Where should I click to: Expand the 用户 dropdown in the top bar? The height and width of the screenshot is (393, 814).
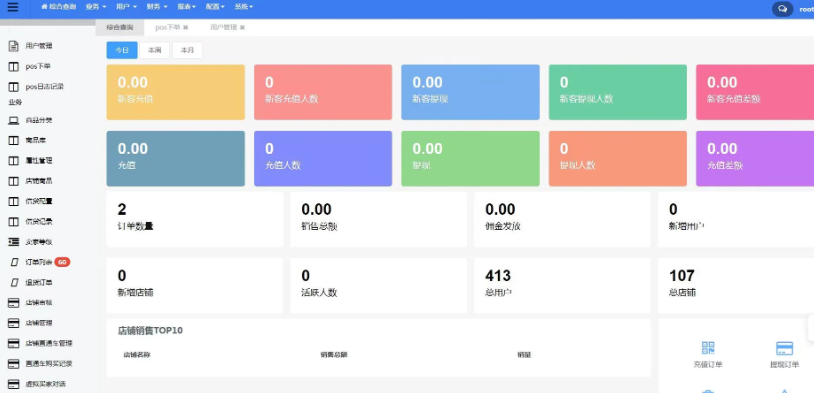point(127,7)
